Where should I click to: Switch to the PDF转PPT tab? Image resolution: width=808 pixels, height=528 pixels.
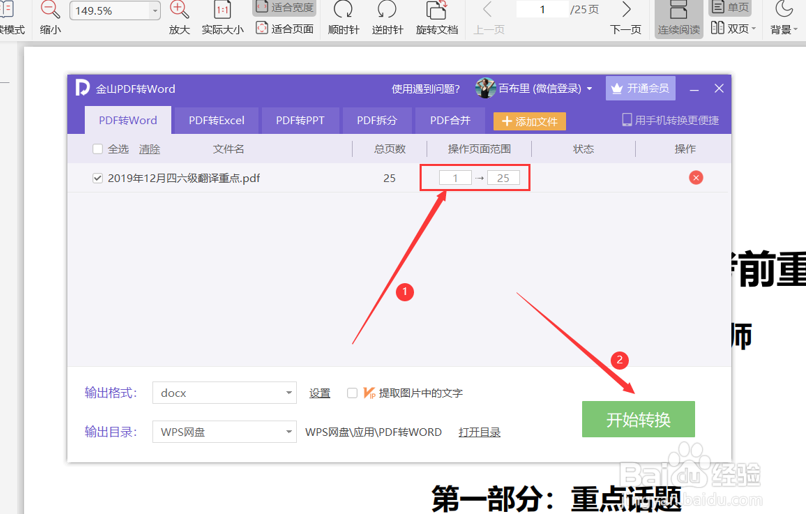point(300,121)
